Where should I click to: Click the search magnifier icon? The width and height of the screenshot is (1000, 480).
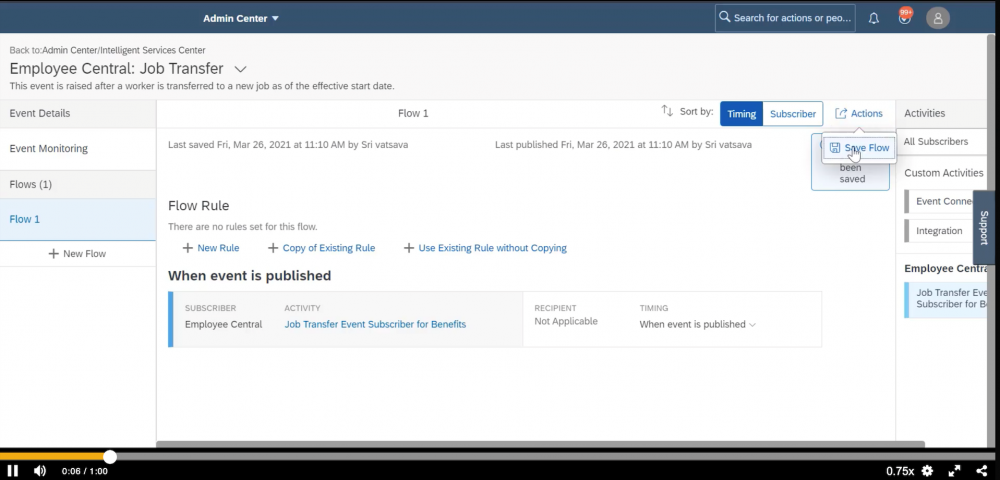724,17
